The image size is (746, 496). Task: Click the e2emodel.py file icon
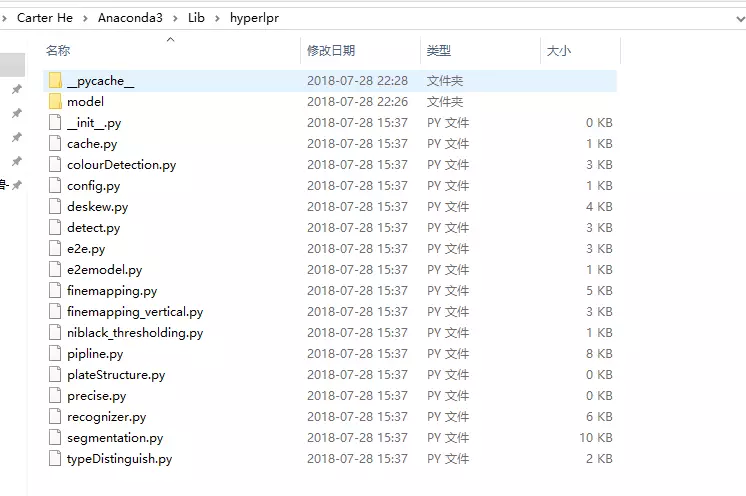coord(55,269)
